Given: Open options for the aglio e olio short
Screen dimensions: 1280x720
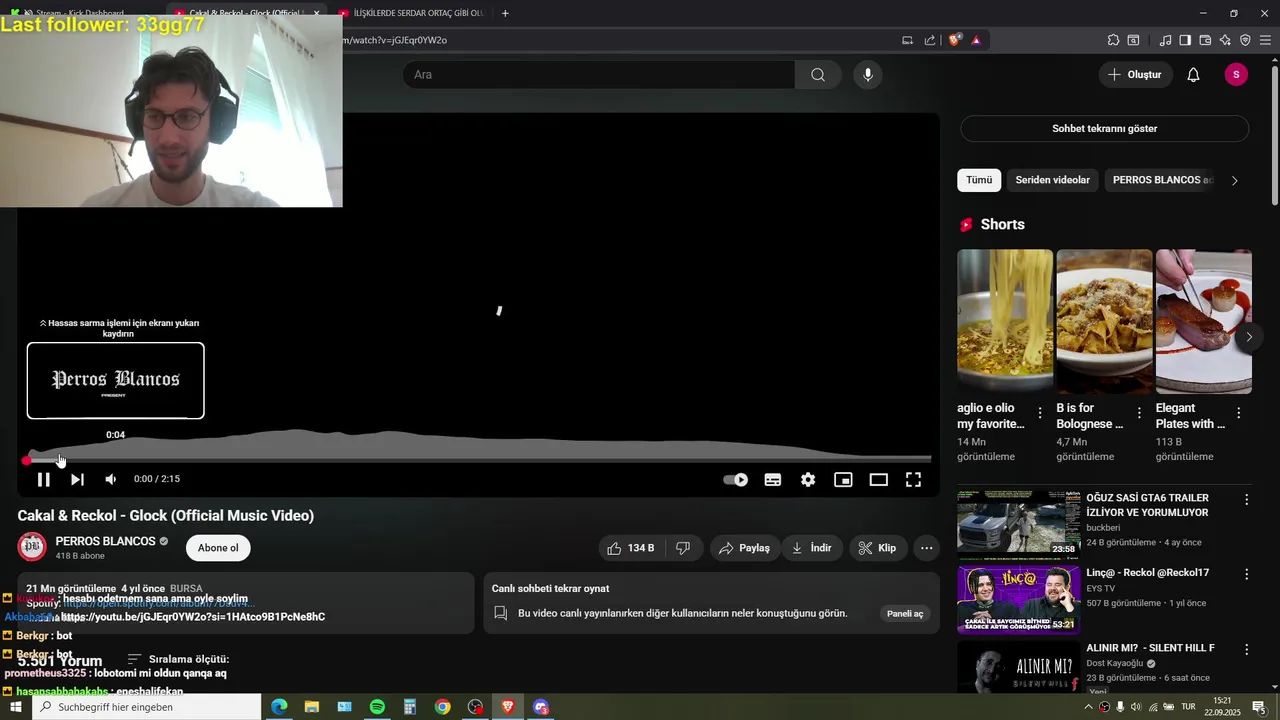Looking at the screenshot, I should coord(1040,413).
